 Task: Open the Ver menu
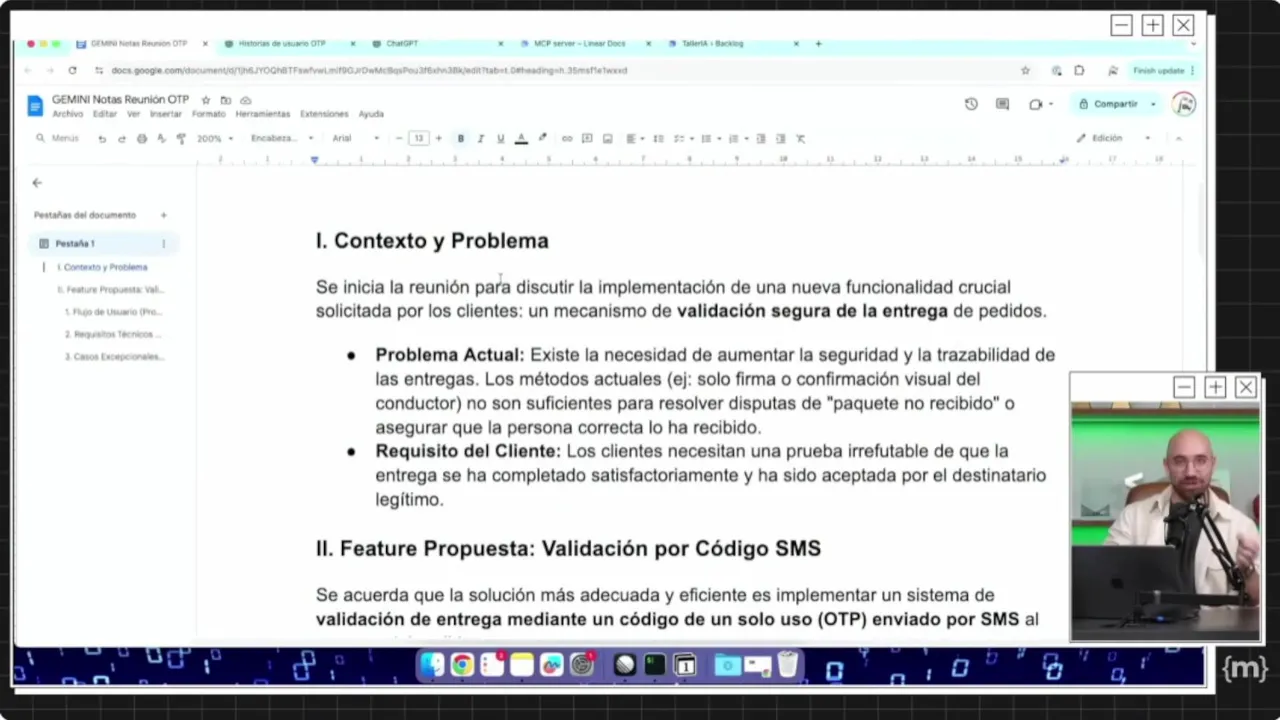pyautogui.click(x=133, y=114)
